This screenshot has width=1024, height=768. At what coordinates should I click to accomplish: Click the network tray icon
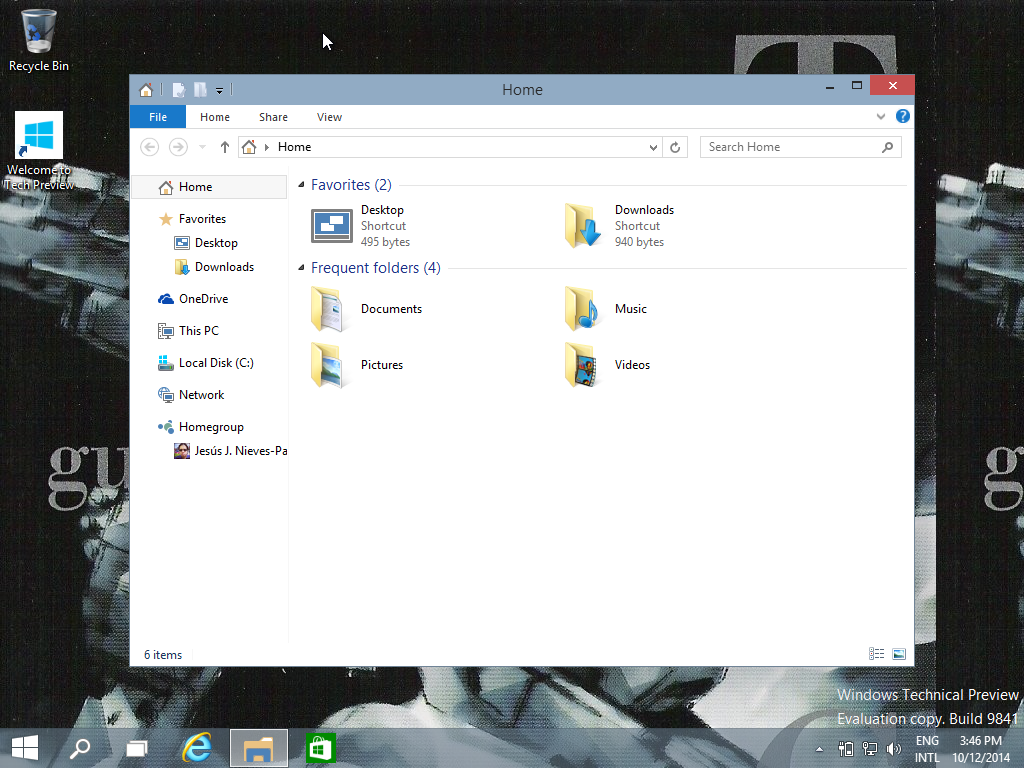[869, 749]
